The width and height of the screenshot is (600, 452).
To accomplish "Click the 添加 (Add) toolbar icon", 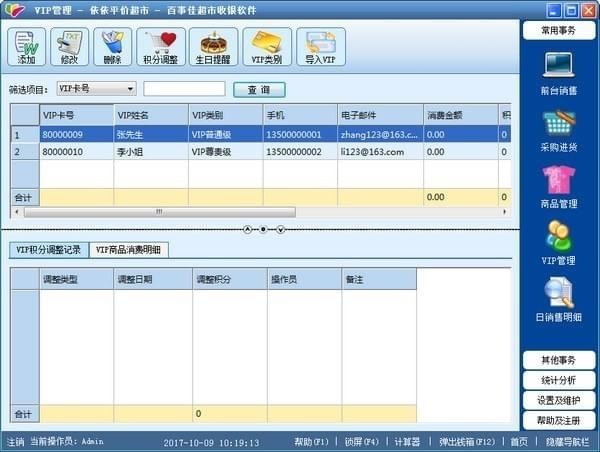I will [26, 47].
